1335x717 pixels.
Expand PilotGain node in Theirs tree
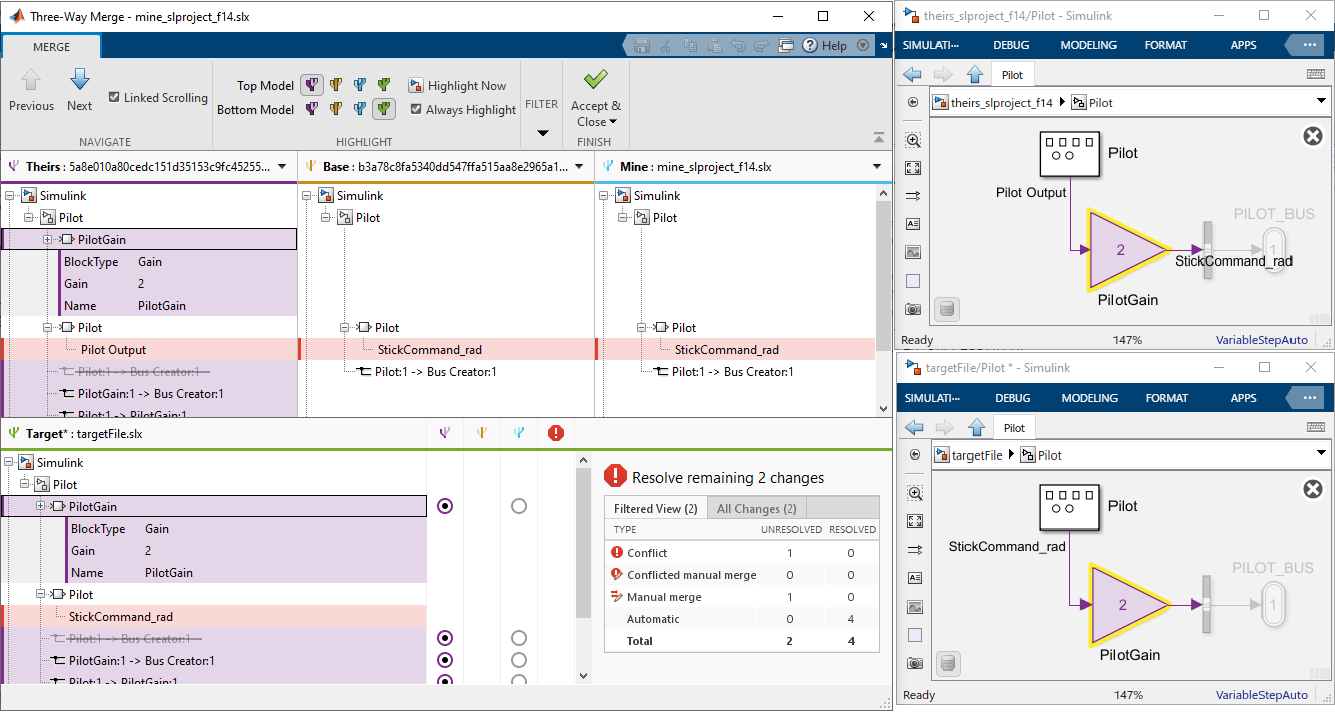[x=48, y=239]
